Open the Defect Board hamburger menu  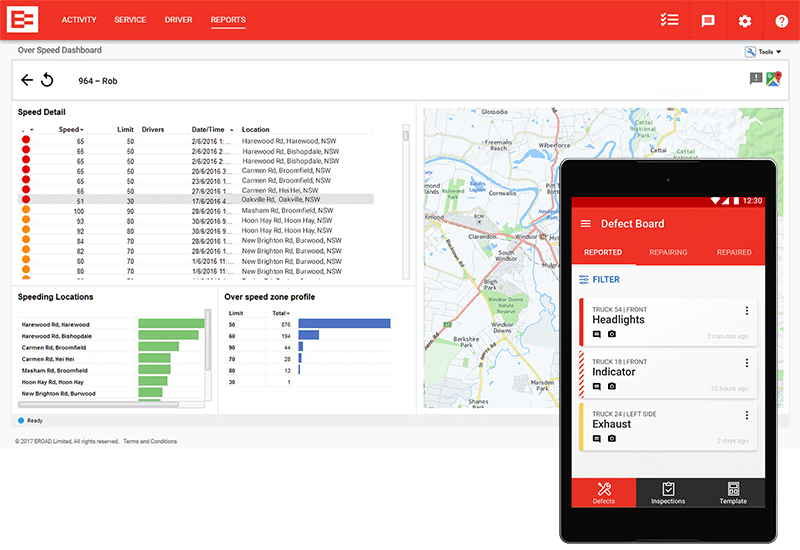point(585,224)
